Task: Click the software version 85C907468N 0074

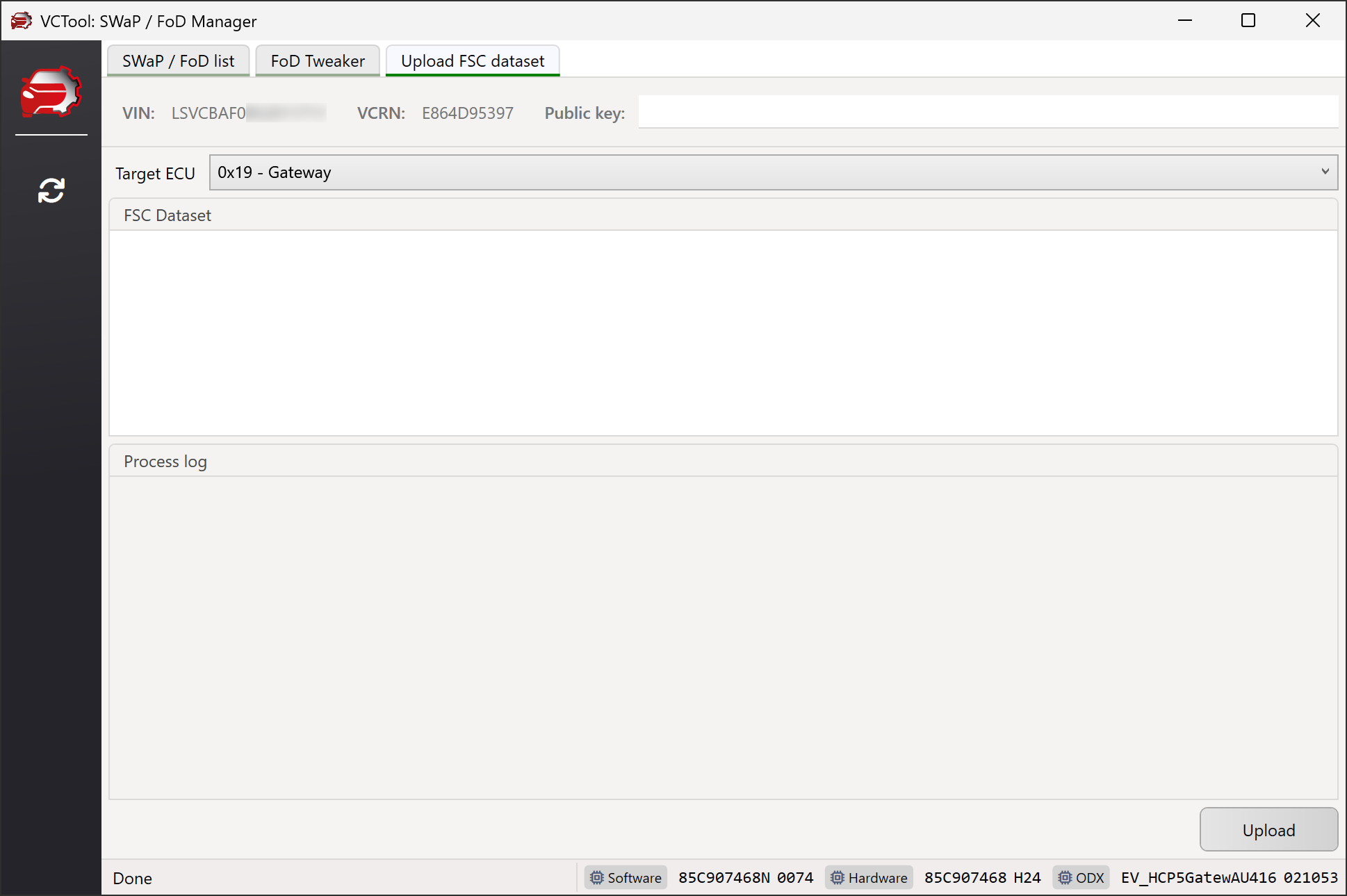Action: point(746,878)
